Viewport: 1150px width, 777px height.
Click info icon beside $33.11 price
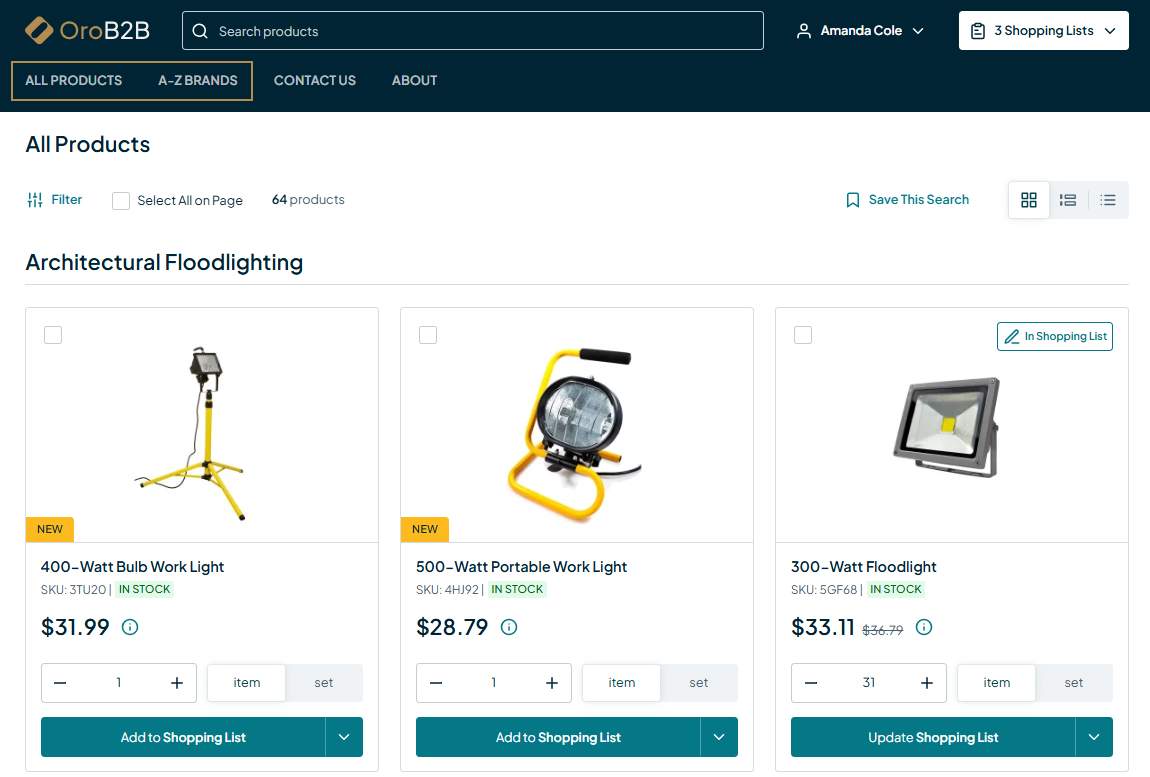pyautogui.click(x=924, y=627)
